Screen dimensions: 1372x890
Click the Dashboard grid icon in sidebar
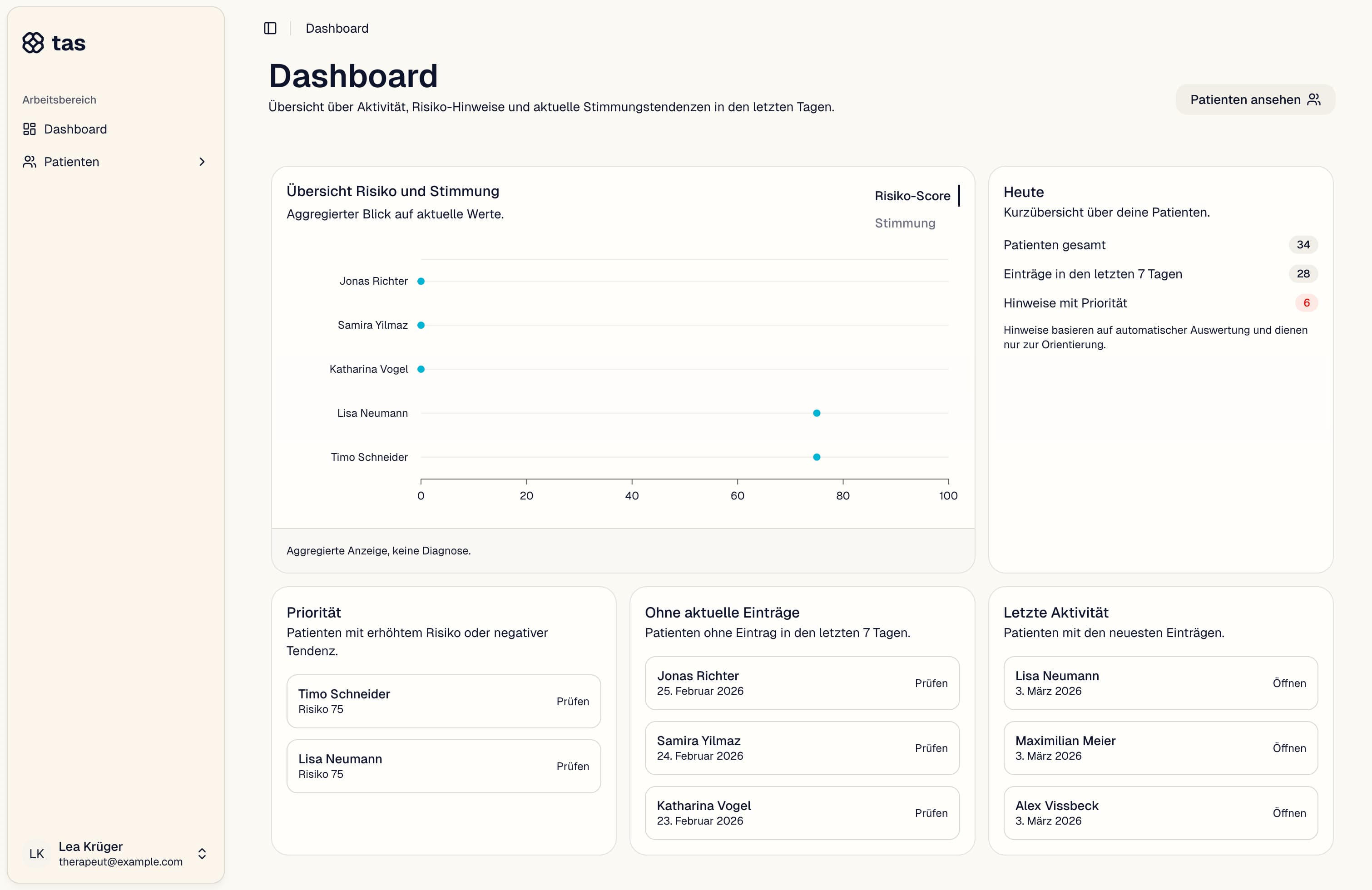pos(30,129)
